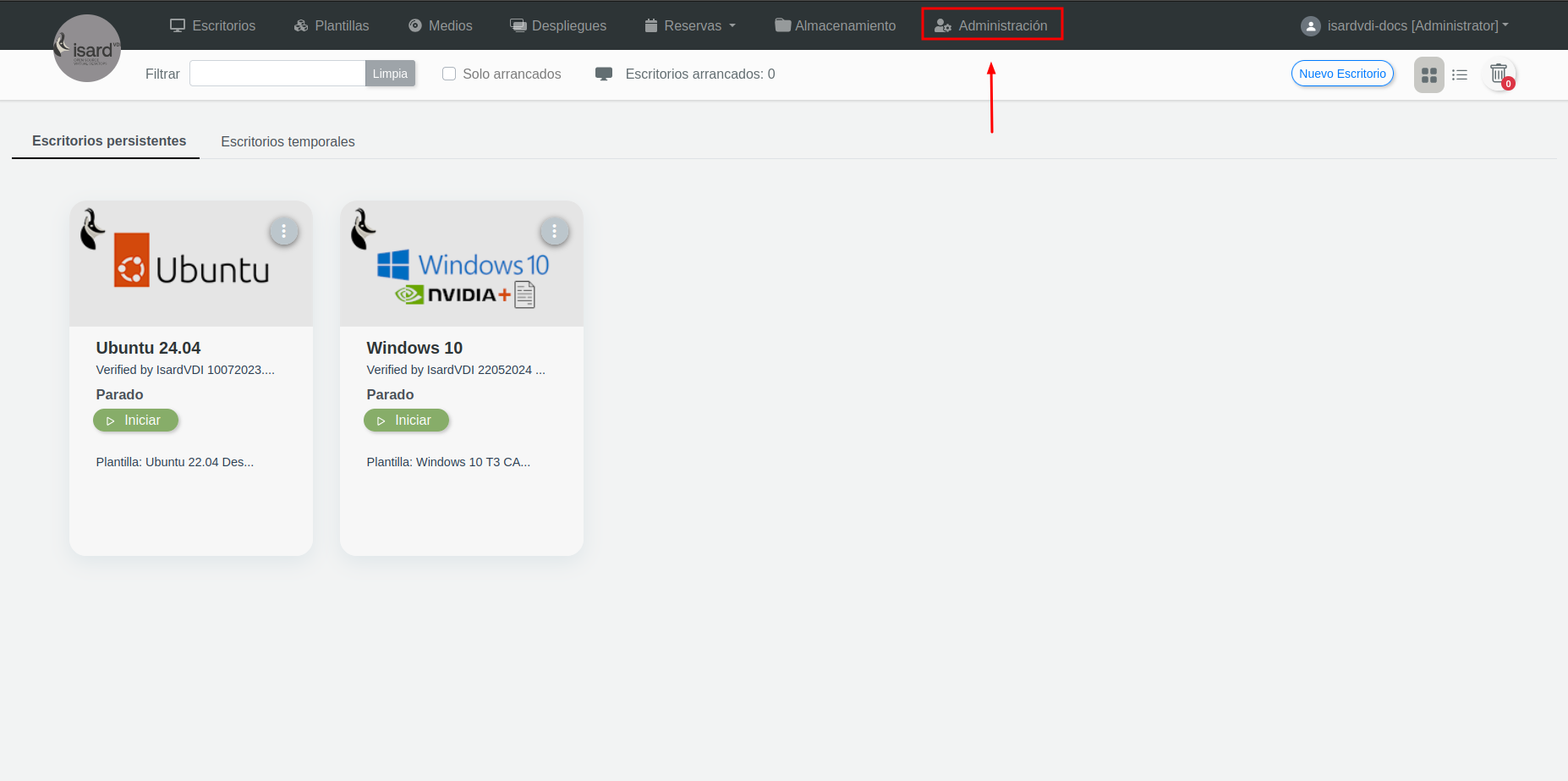Switch to list view layout
The width and height of the screenshot is (1568, 781).
pos(1460,74)
